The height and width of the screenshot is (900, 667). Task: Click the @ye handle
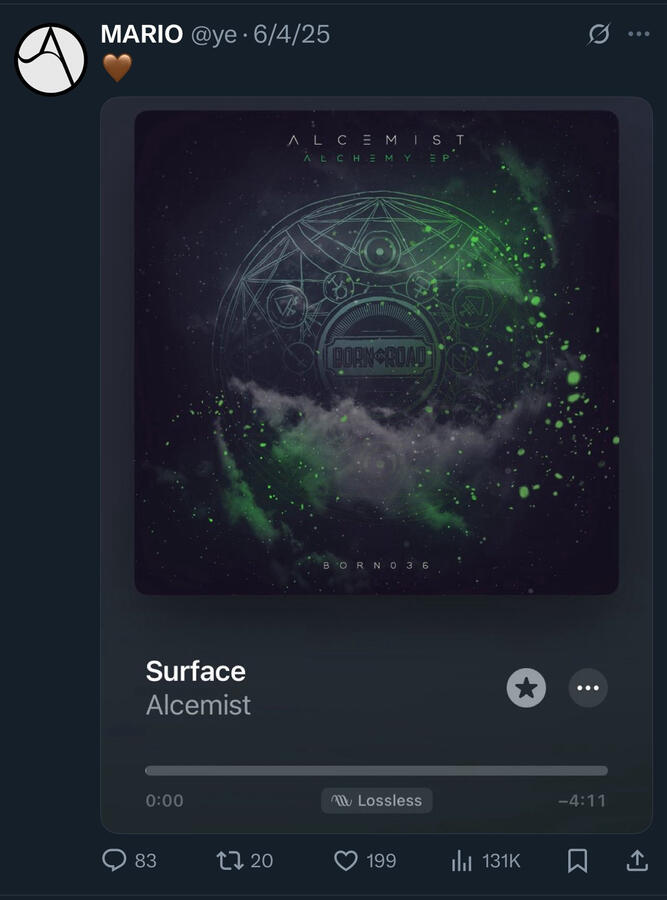tap(214, 36)
